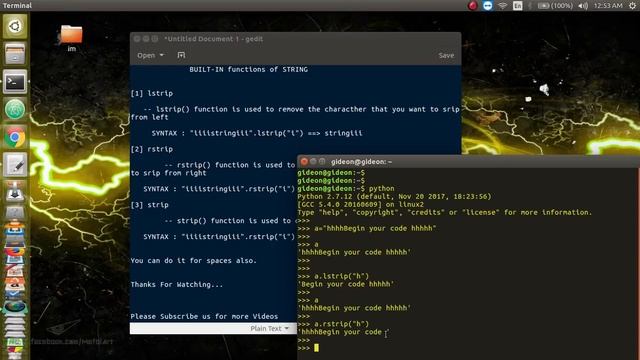Image resolution: width=640 pixels, height=360 pixels.
Task: Open the Files manager in the dock
Action: (x=15, y=54)
